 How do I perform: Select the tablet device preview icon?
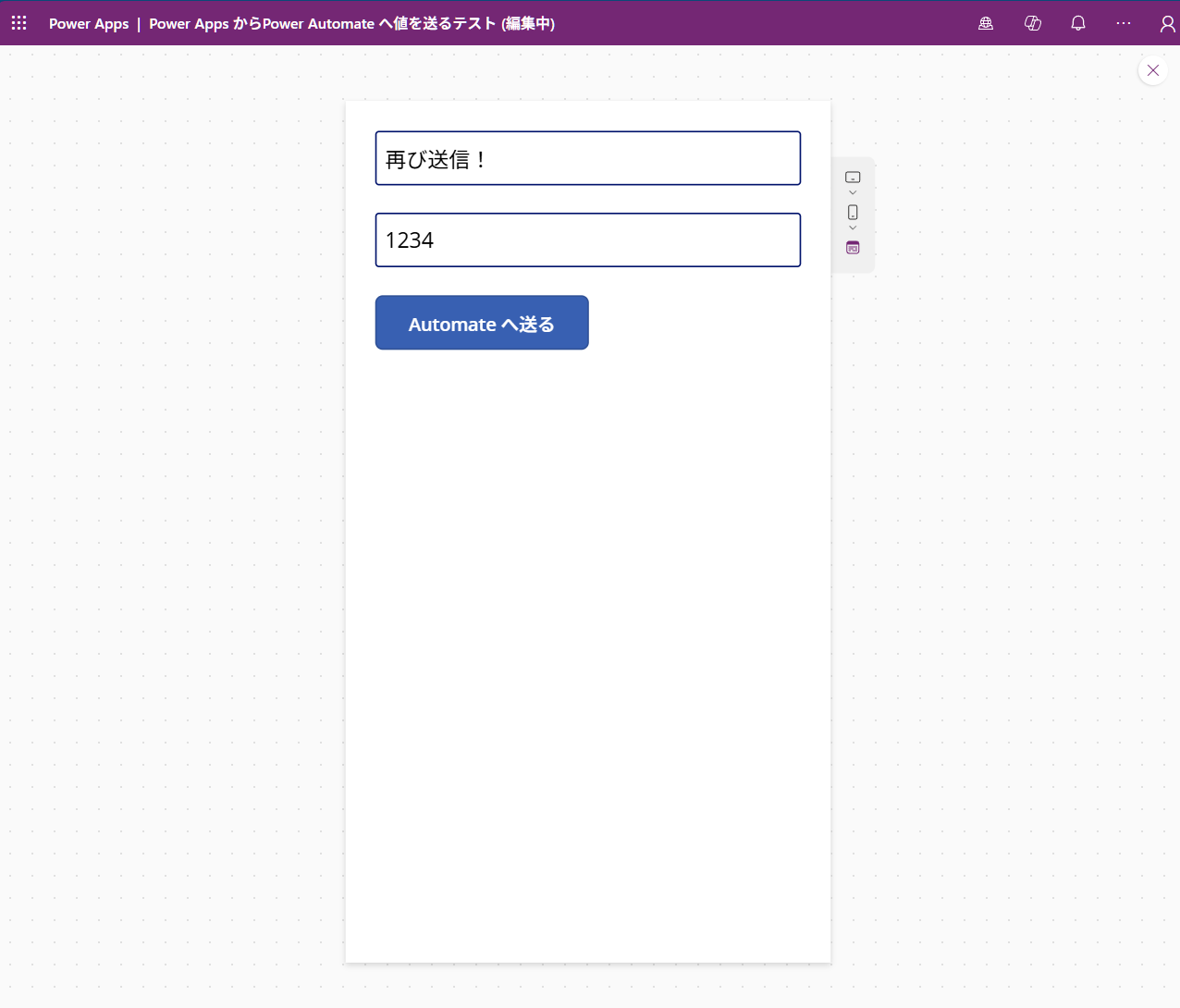(853, 177)
